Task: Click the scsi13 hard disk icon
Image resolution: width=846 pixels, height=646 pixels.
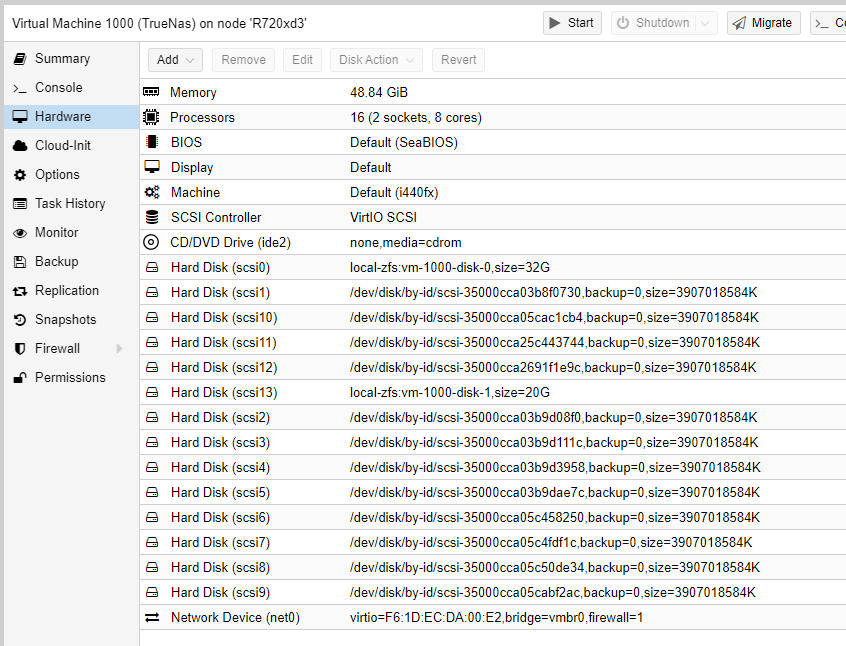Action: pyautogui.click(x=152, y=392)
